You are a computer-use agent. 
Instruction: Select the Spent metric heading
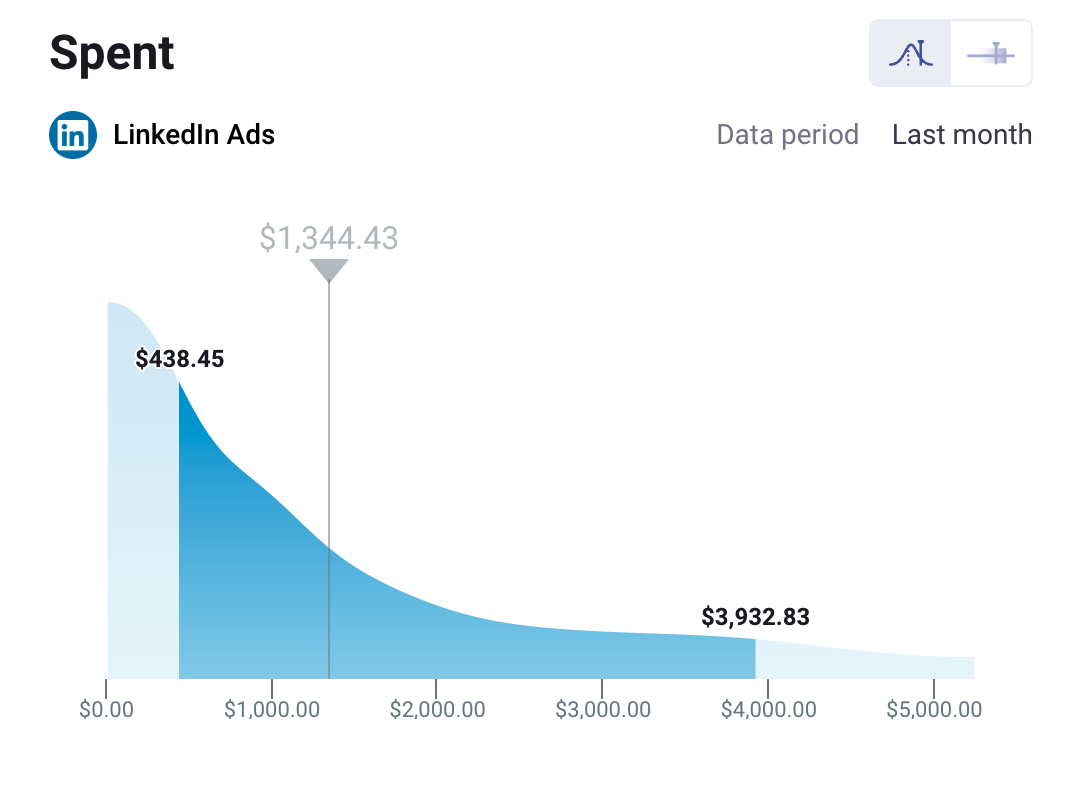tap(110, 52)
